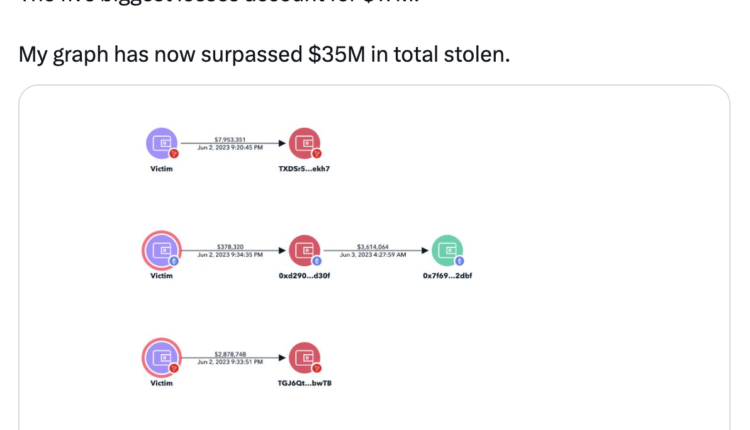The width and height of the screenshot is (750, 430).
Task: Click the Victim wallet icon sending $2,878,748
Action: pos(162,357)
